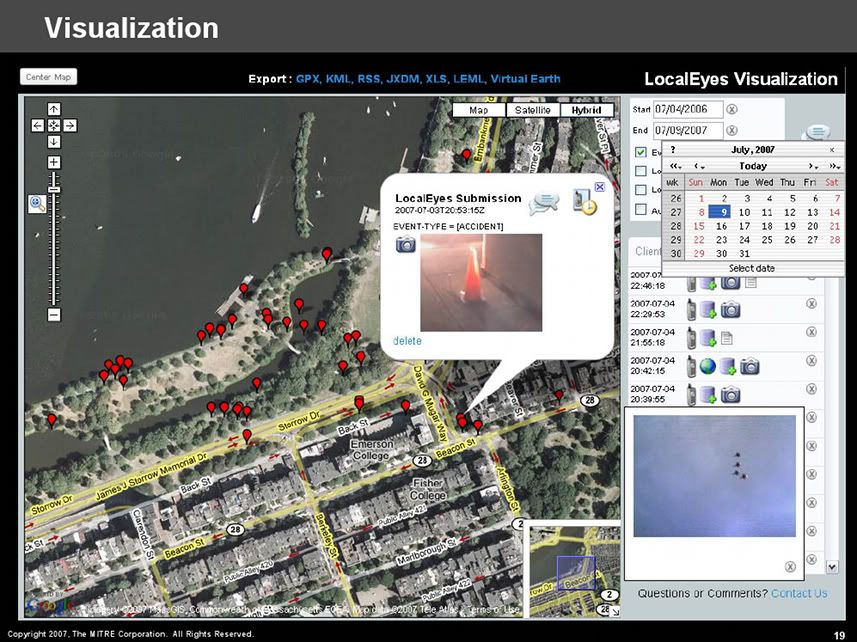
Task: Go to next month in calendar
Action: (813, 166)
